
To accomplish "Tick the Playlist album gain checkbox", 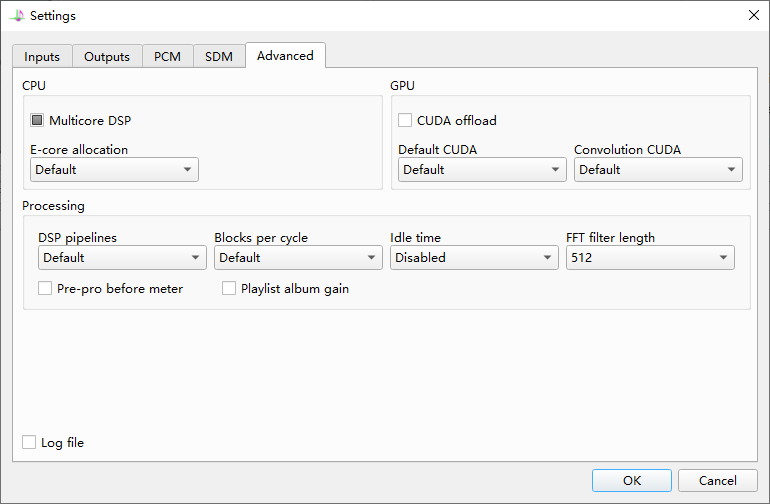I will (x=229, y=289).
